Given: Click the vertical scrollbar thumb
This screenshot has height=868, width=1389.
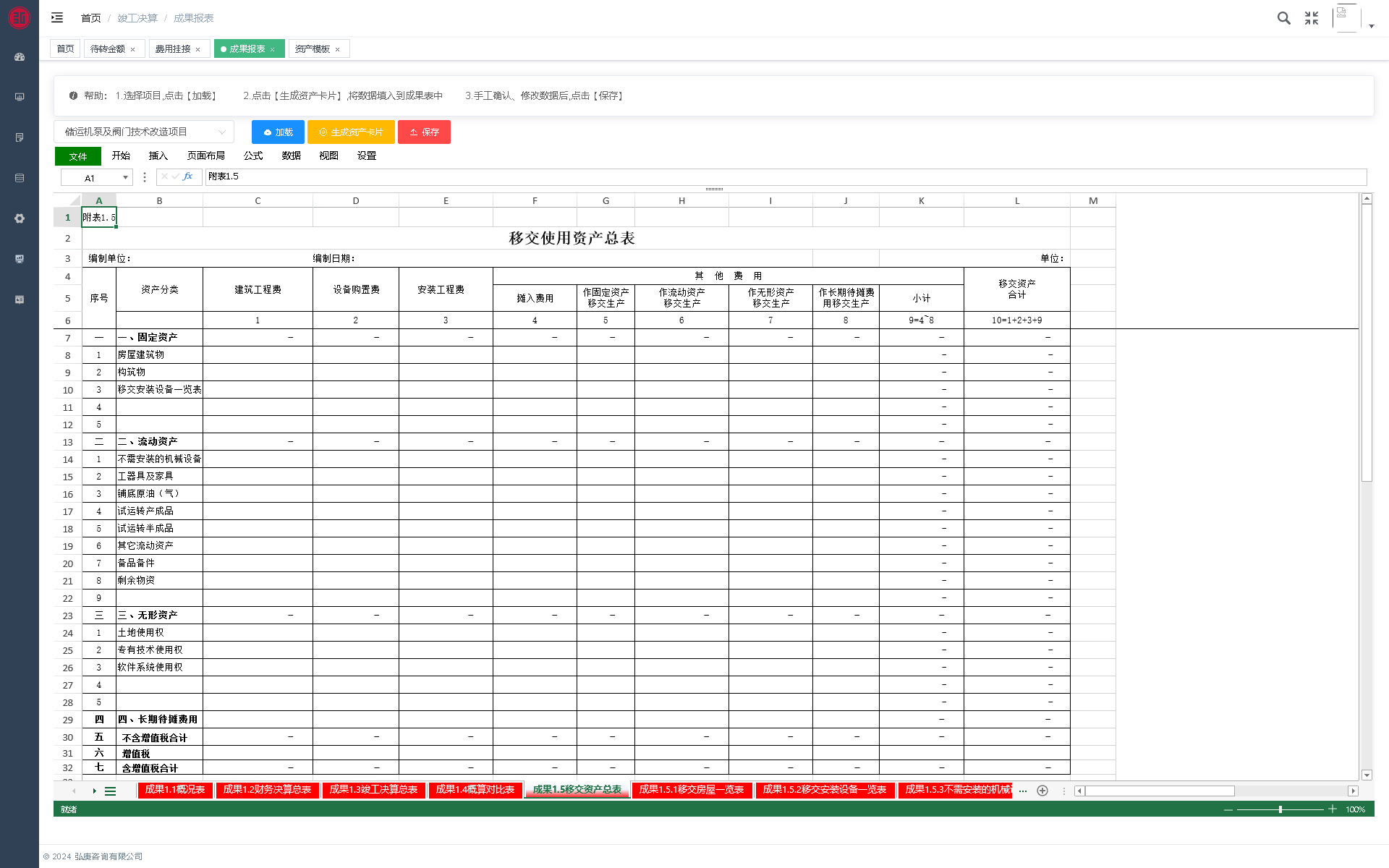Looking at the screenshot, I should pos(1367,344).
